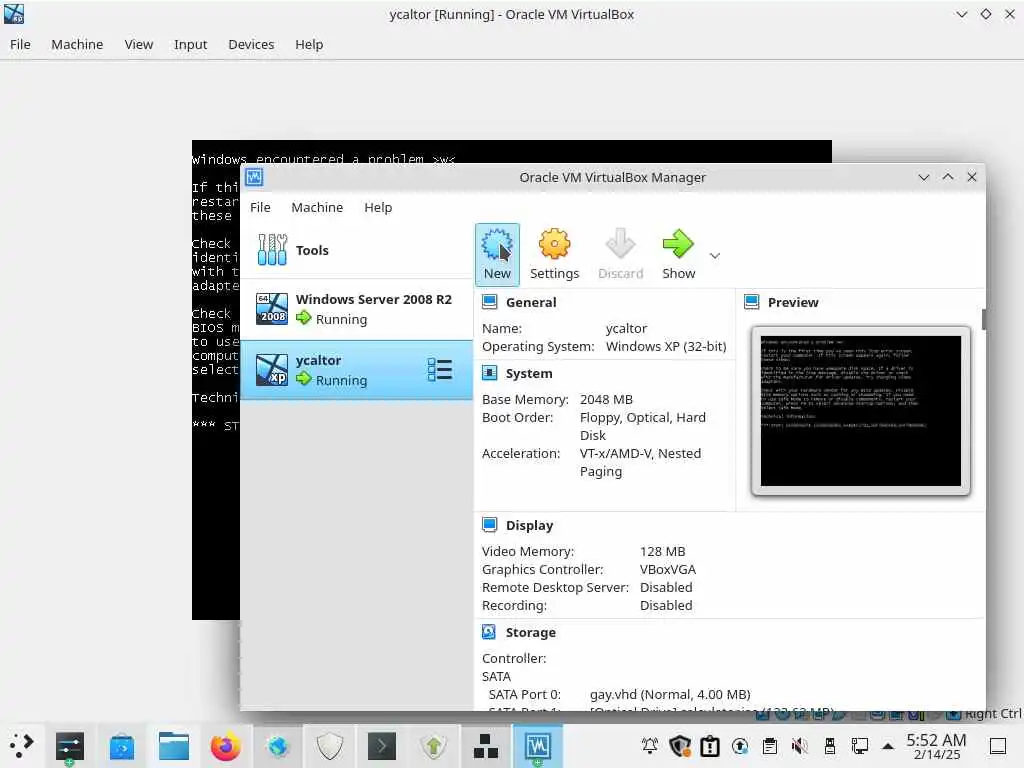The height and width of the screenshot is (768, 1024).
Task: Open the green up-arrow taskbar app
Action: point(433,746)
